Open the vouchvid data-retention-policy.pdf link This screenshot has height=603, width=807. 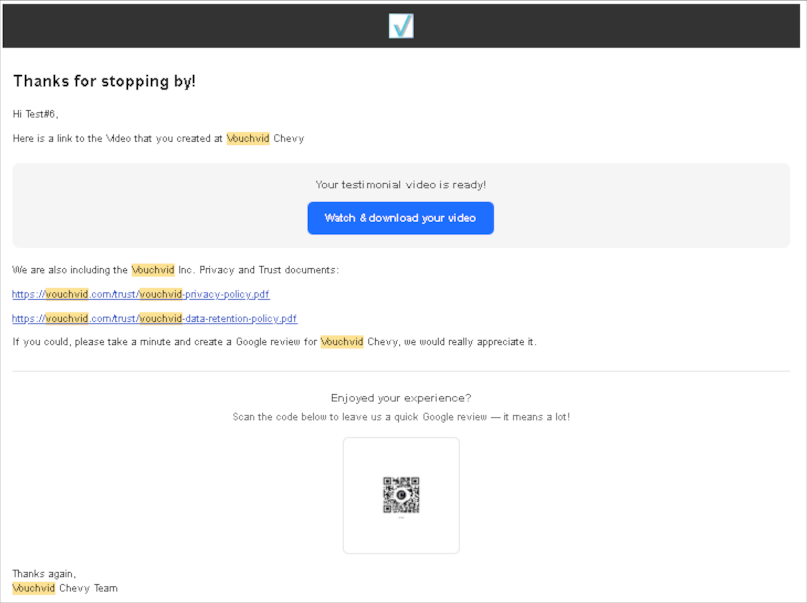[x=154, y=318]
